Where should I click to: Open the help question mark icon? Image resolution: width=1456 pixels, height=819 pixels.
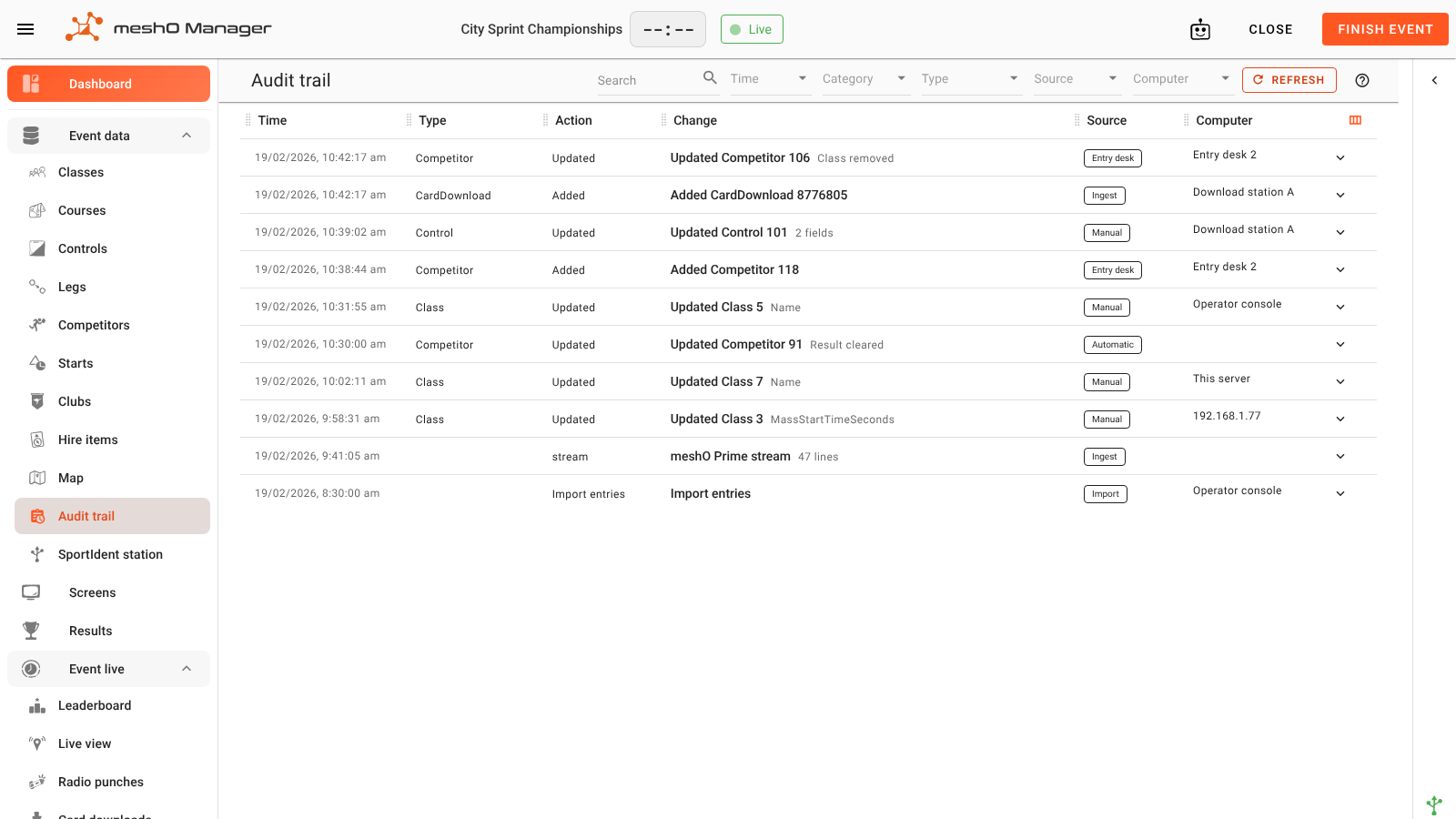(x=1362, y=80)
